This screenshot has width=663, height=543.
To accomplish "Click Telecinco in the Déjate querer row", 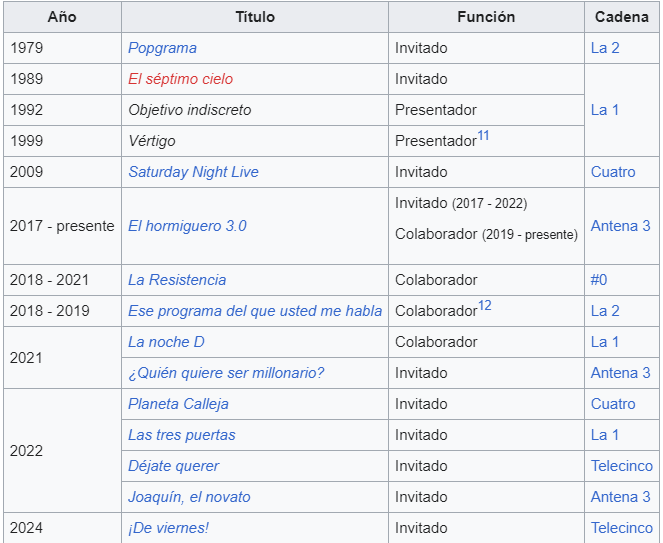I will point(622,466).
